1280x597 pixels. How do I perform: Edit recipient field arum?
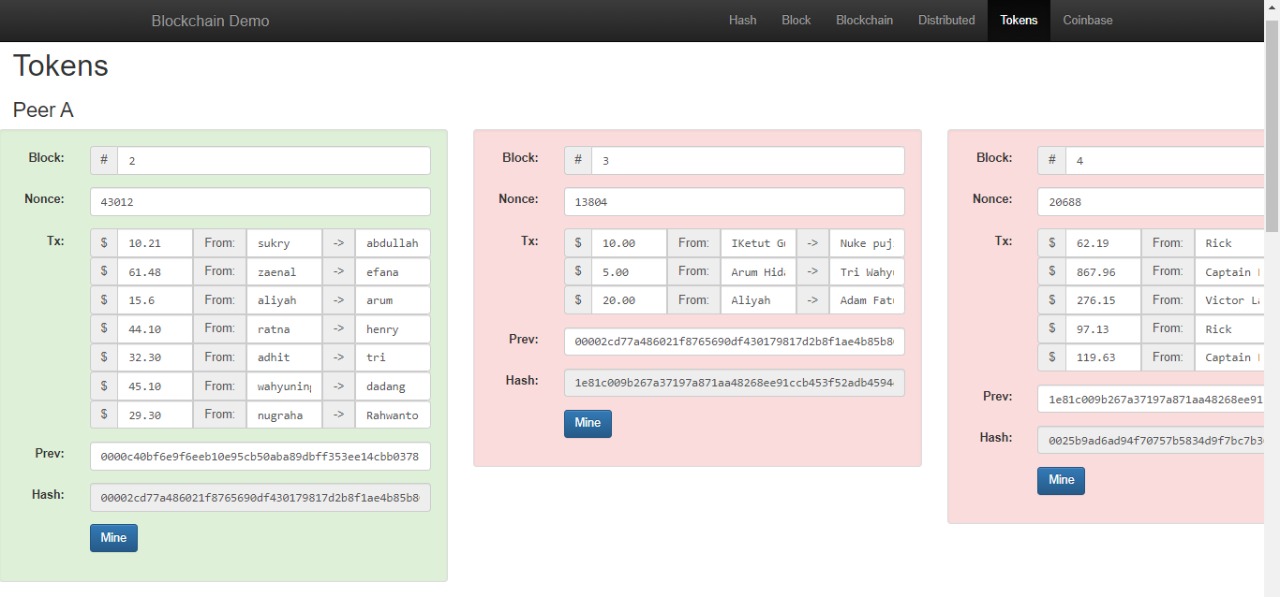[393, 300]
